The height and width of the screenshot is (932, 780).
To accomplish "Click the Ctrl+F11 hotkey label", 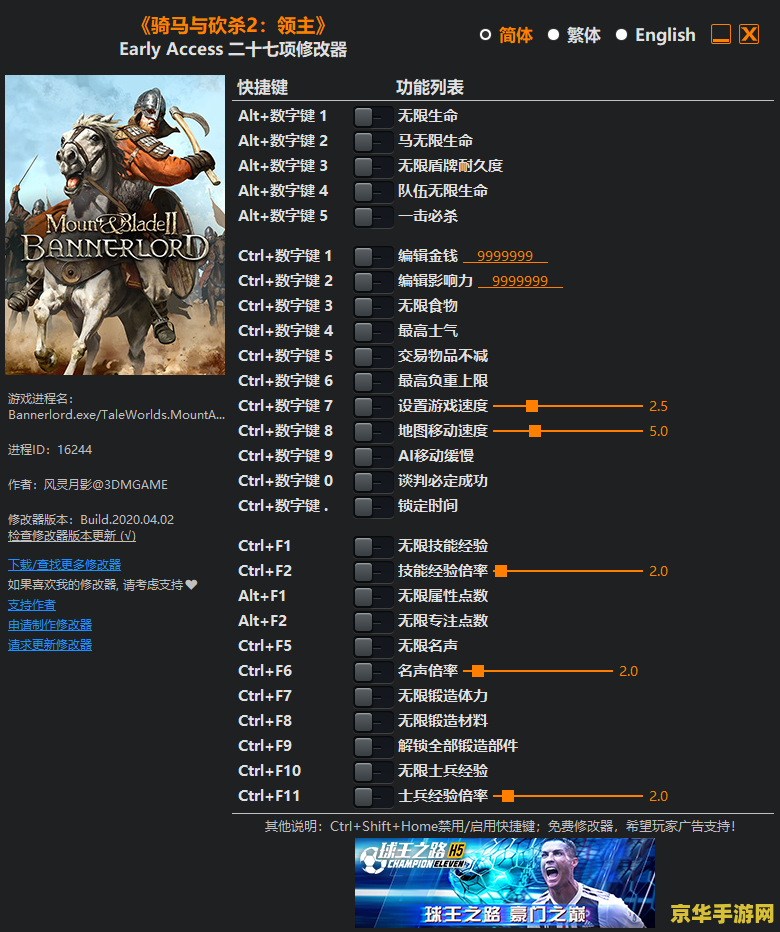I will click(x=269, y=795).
